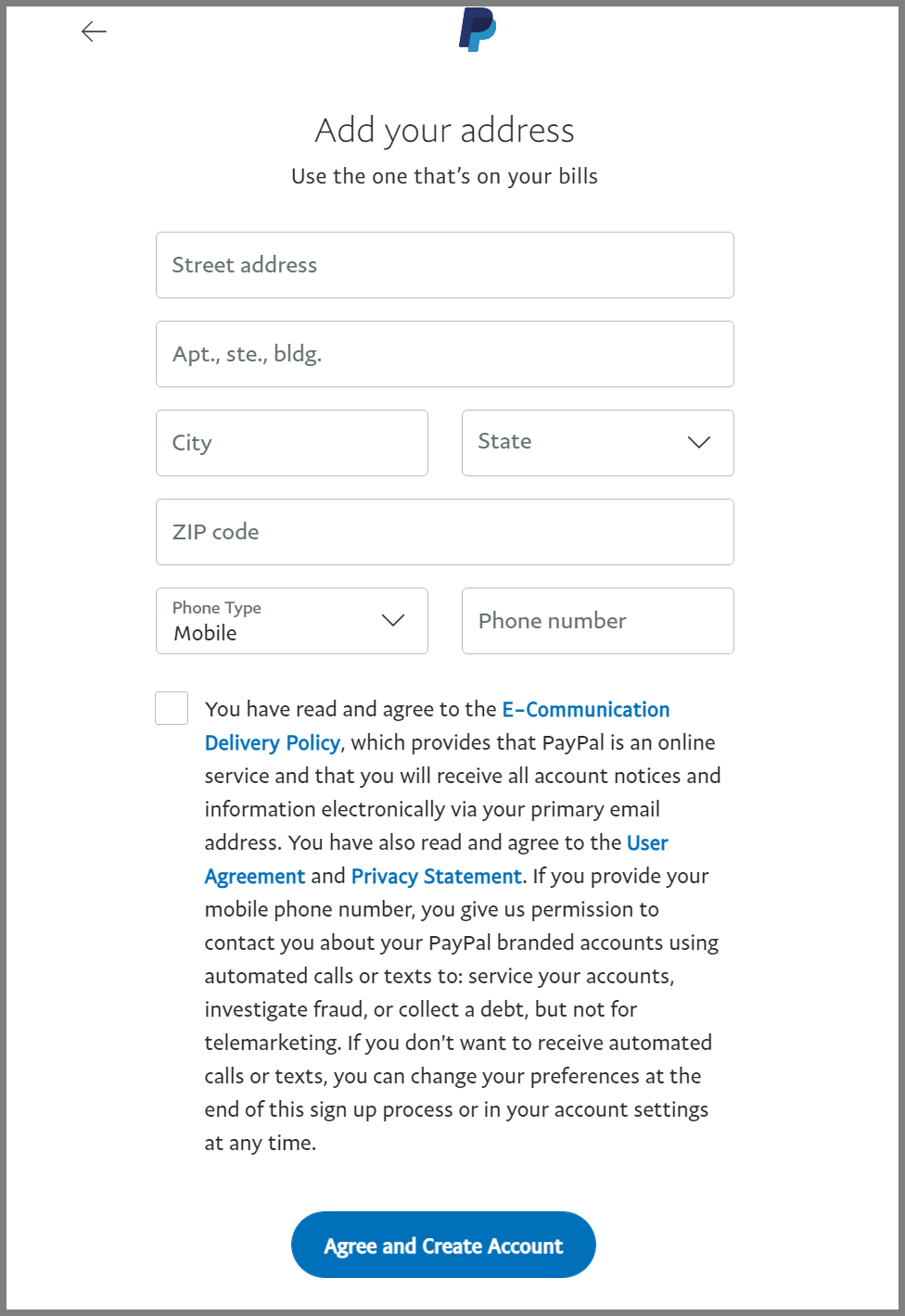Click the back arrow icon

point(94,32)
